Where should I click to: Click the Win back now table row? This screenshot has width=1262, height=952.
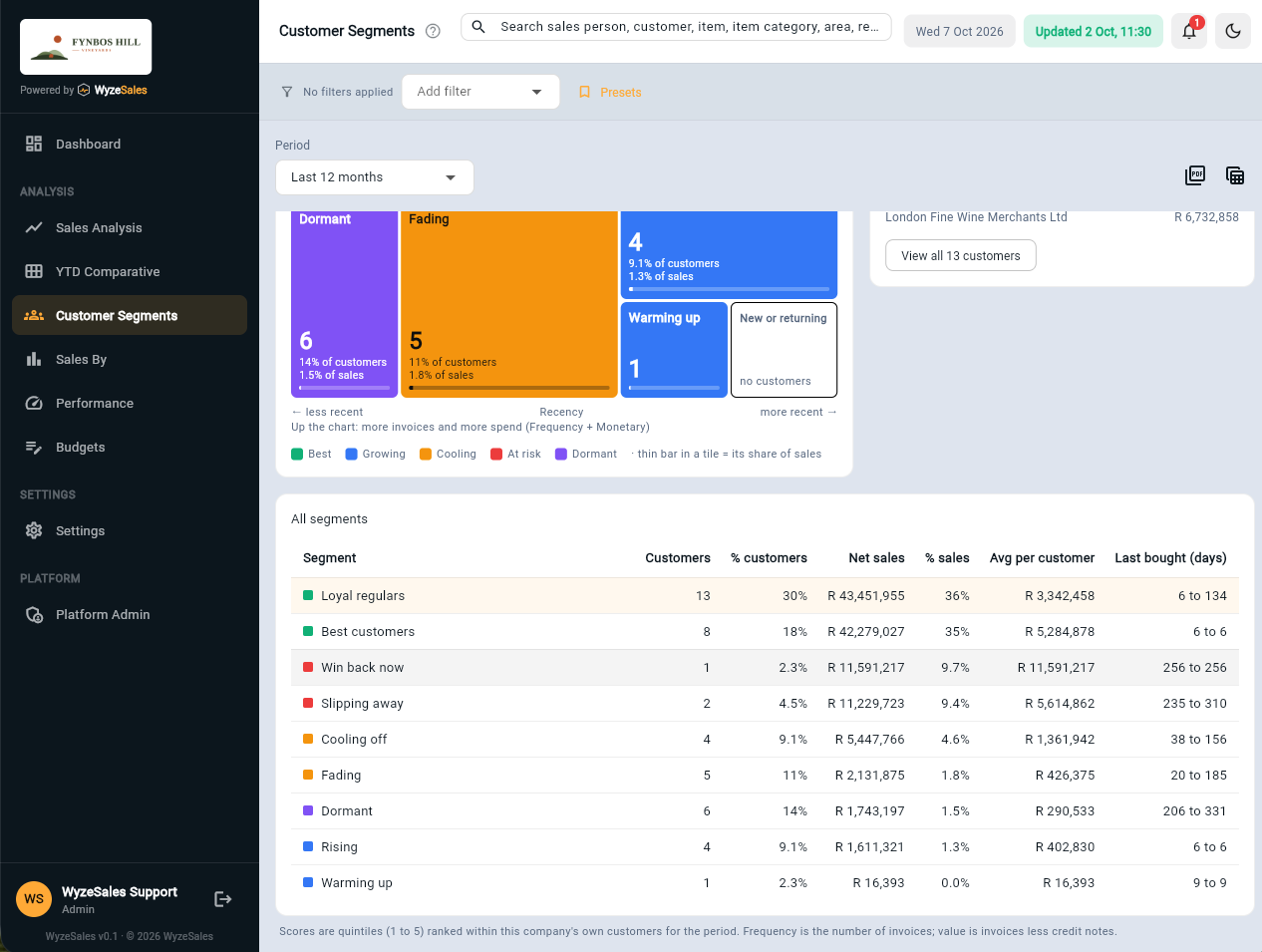(x=765, y=668)
